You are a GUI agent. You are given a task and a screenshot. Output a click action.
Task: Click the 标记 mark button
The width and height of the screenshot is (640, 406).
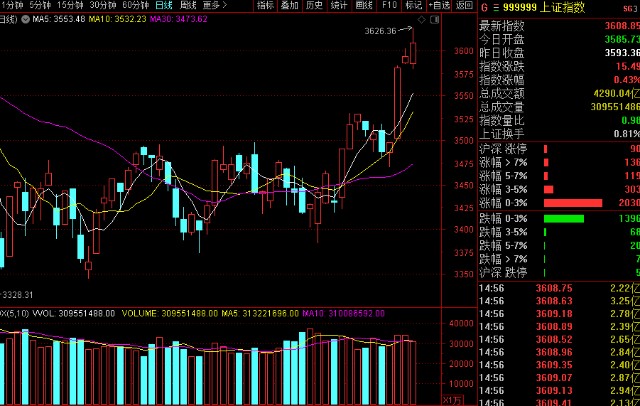click(413, 5)
